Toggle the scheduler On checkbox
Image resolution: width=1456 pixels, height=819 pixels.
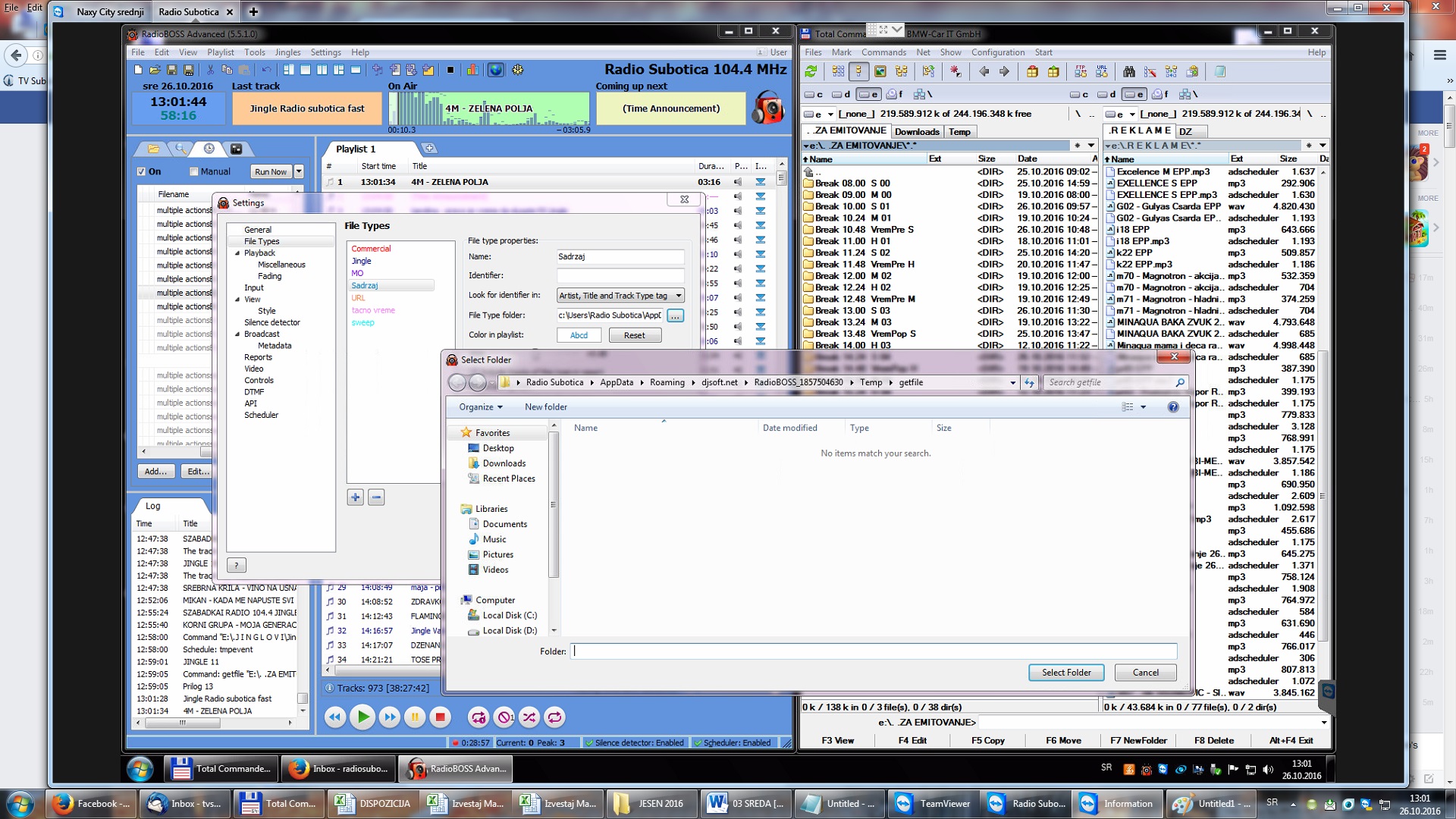[x=141, y=171]
